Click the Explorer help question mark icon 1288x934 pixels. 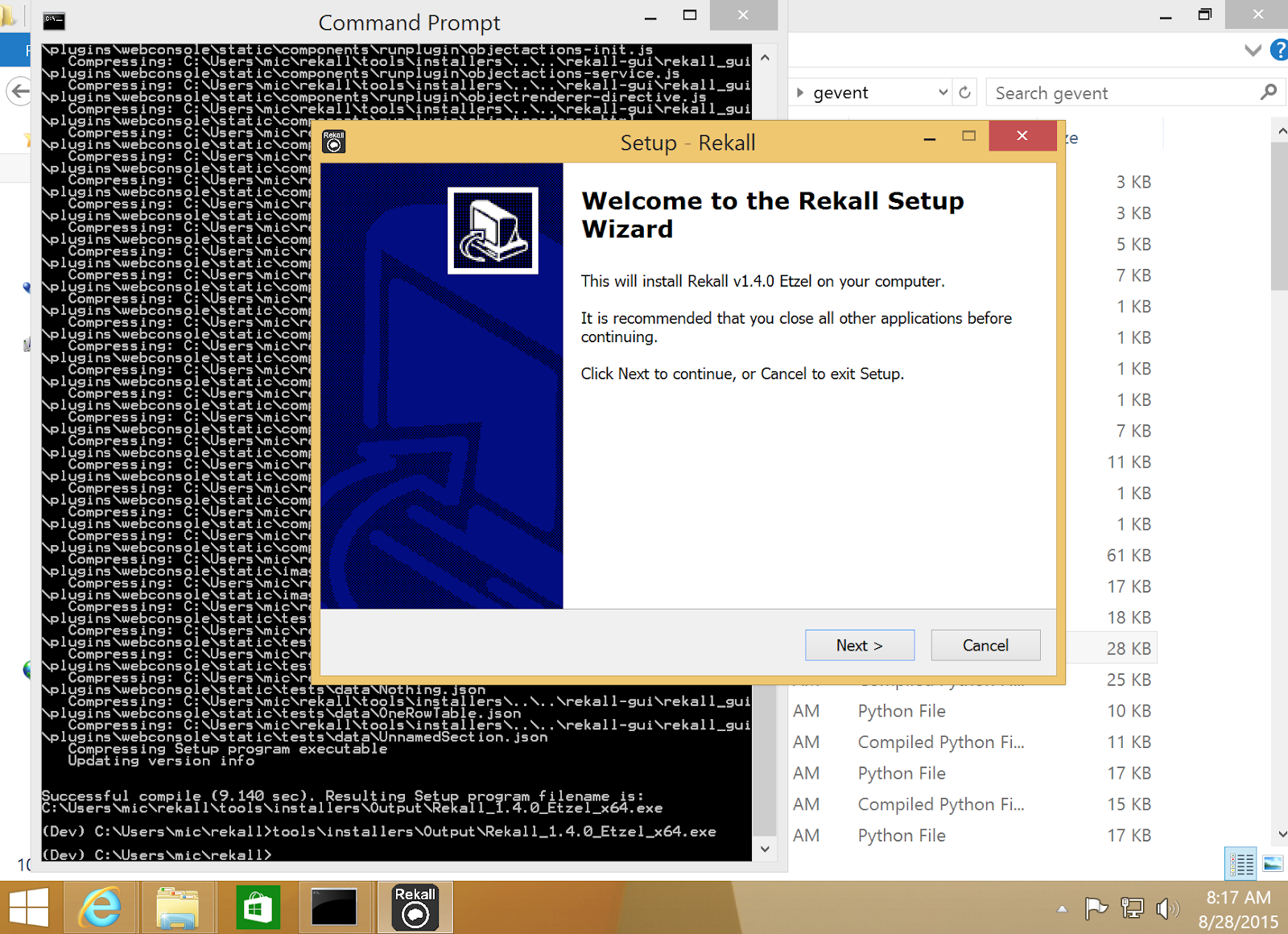click(1279, 50)
